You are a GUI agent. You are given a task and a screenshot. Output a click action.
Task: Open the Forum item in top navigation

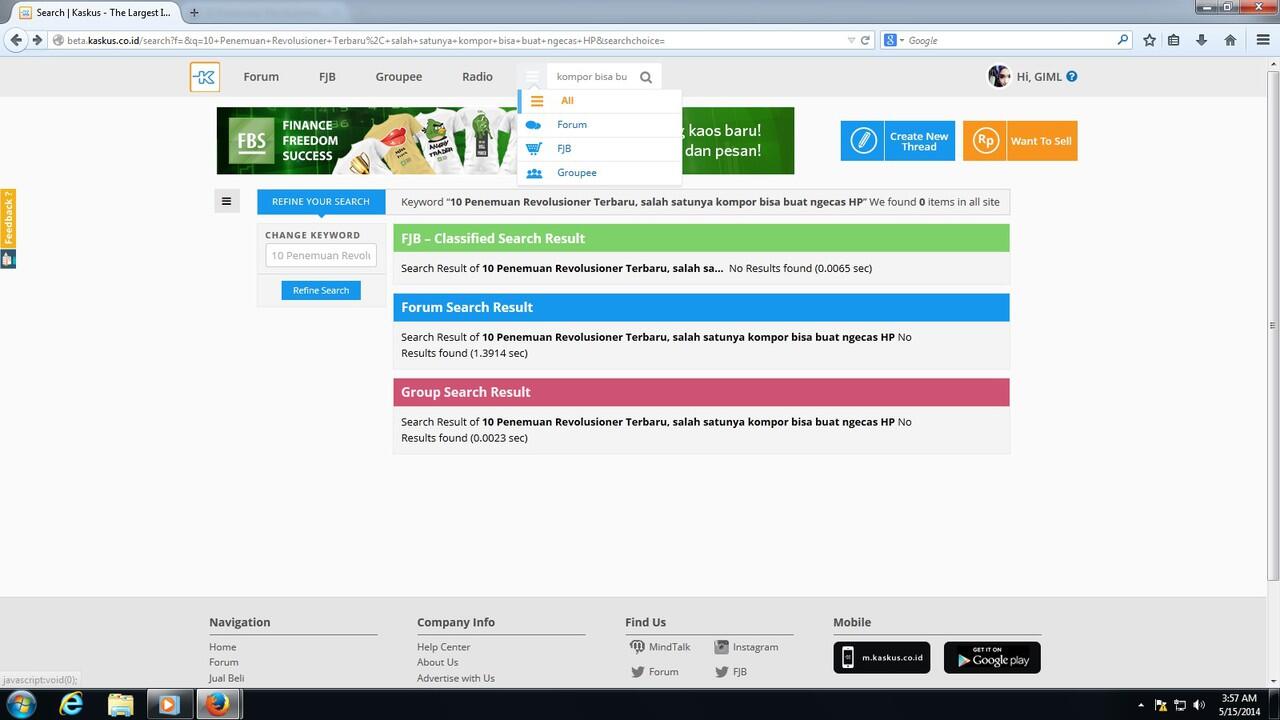coord(261,77)
